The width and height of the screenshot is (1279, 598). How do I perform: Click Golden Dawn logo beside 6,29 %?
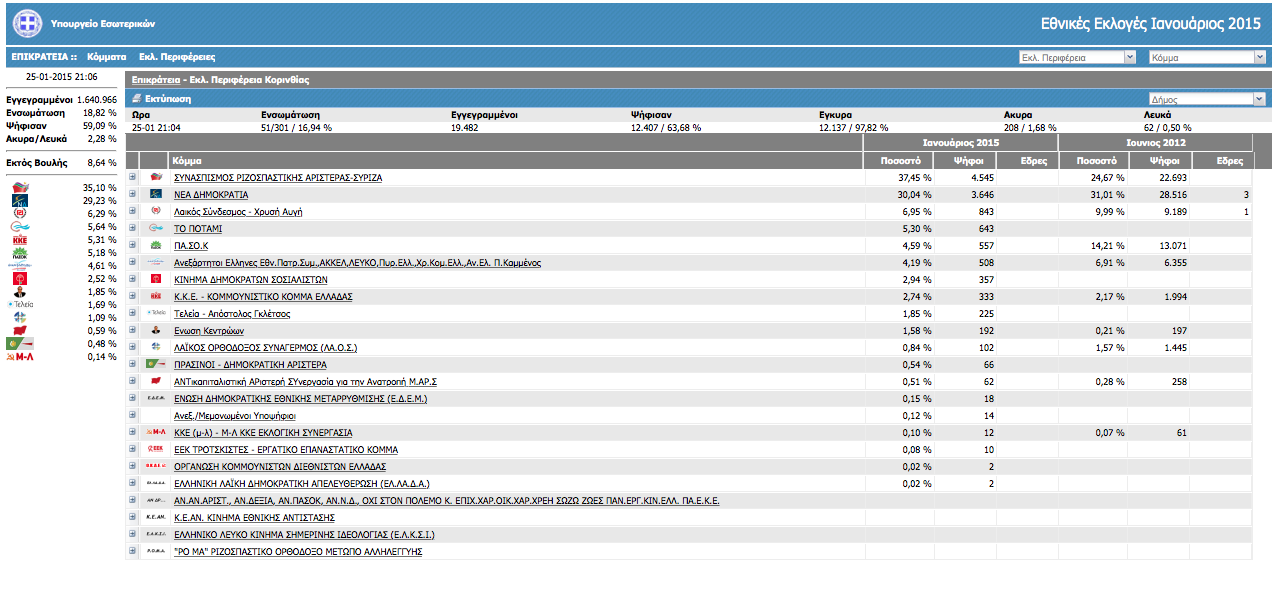20,214
